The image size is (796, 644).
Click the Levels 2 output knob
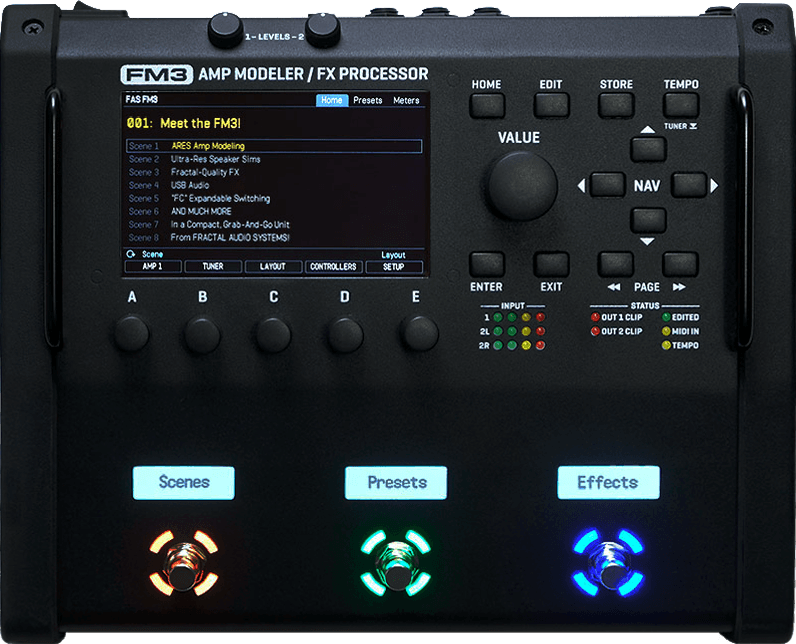pyautogui.click(x=322, y=30)
